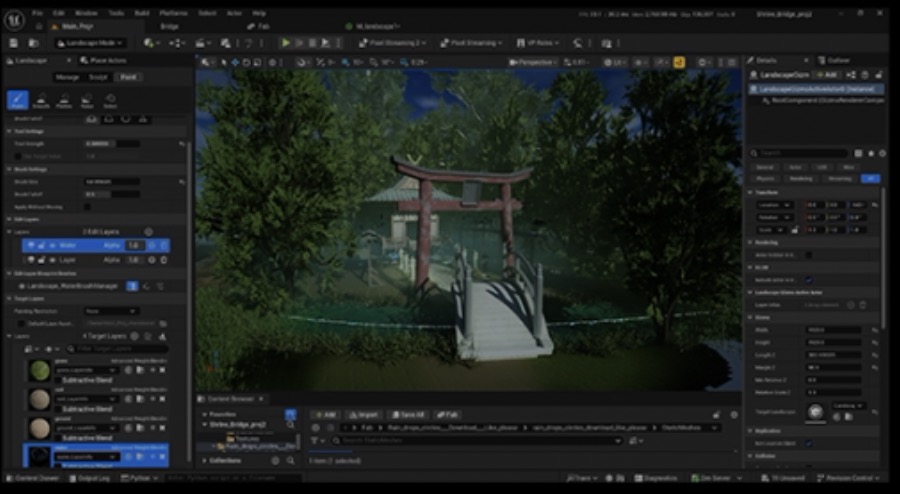The height and width of the screenshot is (494, 900).
Task: Click the Content Browser settings gear
Action: [x=734, y=414]
